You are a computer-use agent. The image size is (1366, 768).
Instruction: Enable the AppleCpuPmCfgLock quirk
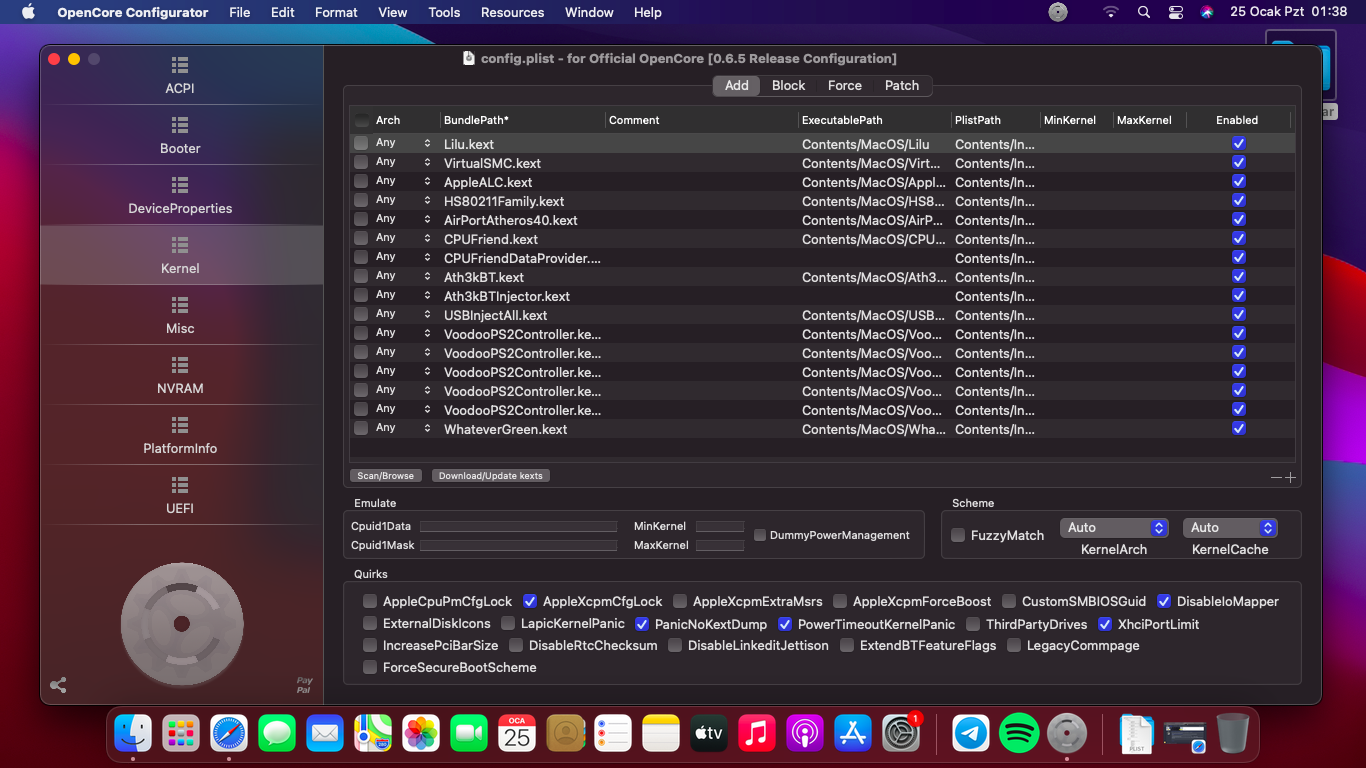[370, 602]
